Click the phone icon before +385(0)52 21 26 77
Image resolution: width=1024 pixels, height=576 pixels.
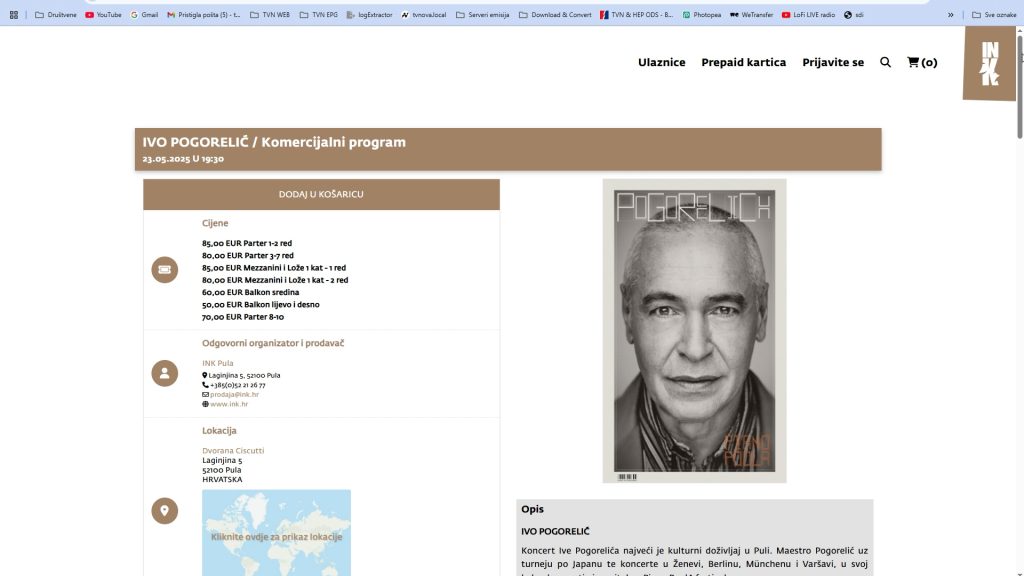(x=205, y=385)
